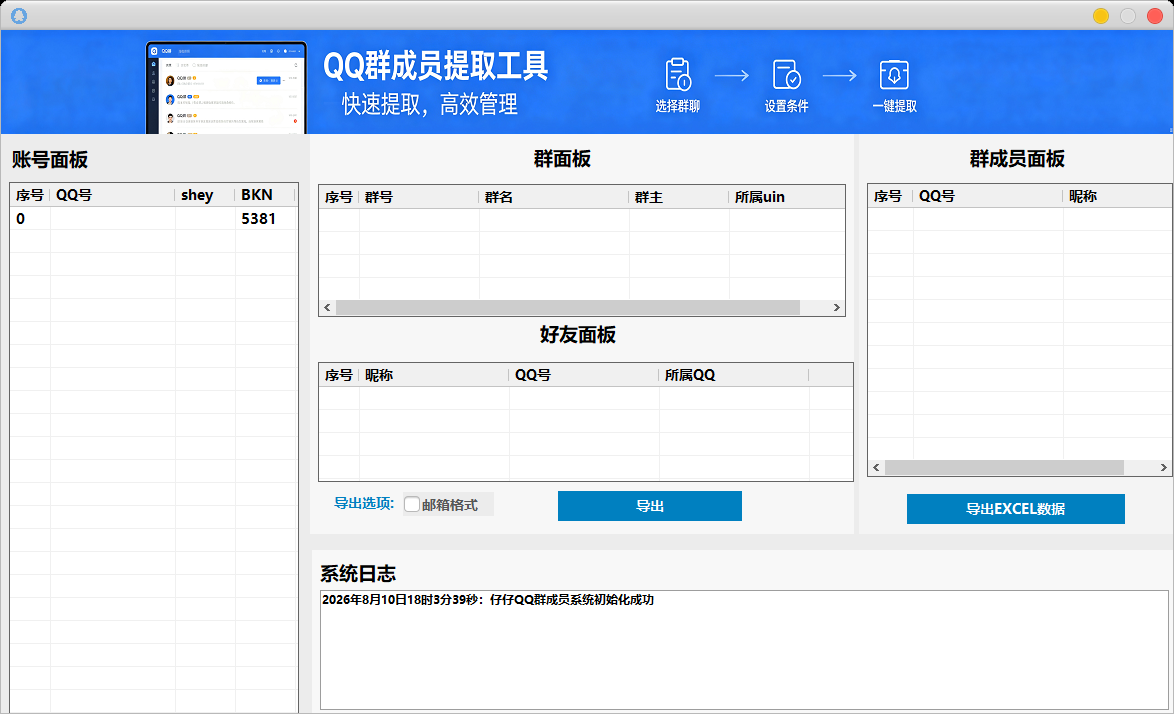Click the 序号 header in 账号面板
Image resolution: width=1174 pixels, height=714 pixels.
30,195
